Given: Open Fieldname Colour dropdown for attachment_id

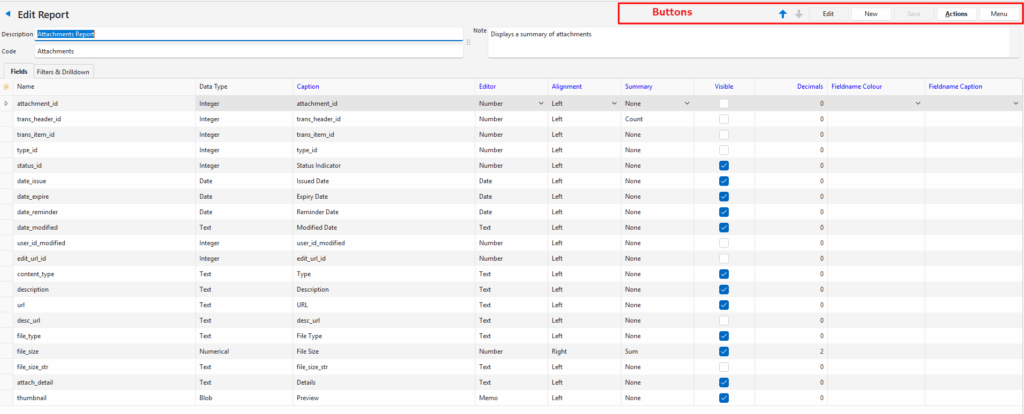Looking at the screenshot, I should (x=918, y=103).
